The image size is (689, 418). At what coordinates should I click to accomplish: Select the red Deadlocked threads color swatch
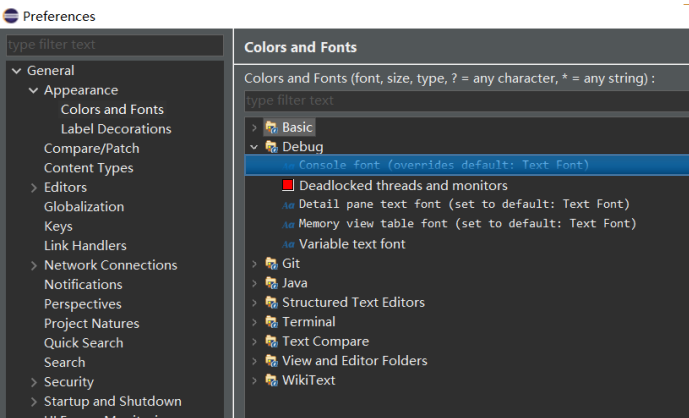pyautogui.click(x=288, y=186)
